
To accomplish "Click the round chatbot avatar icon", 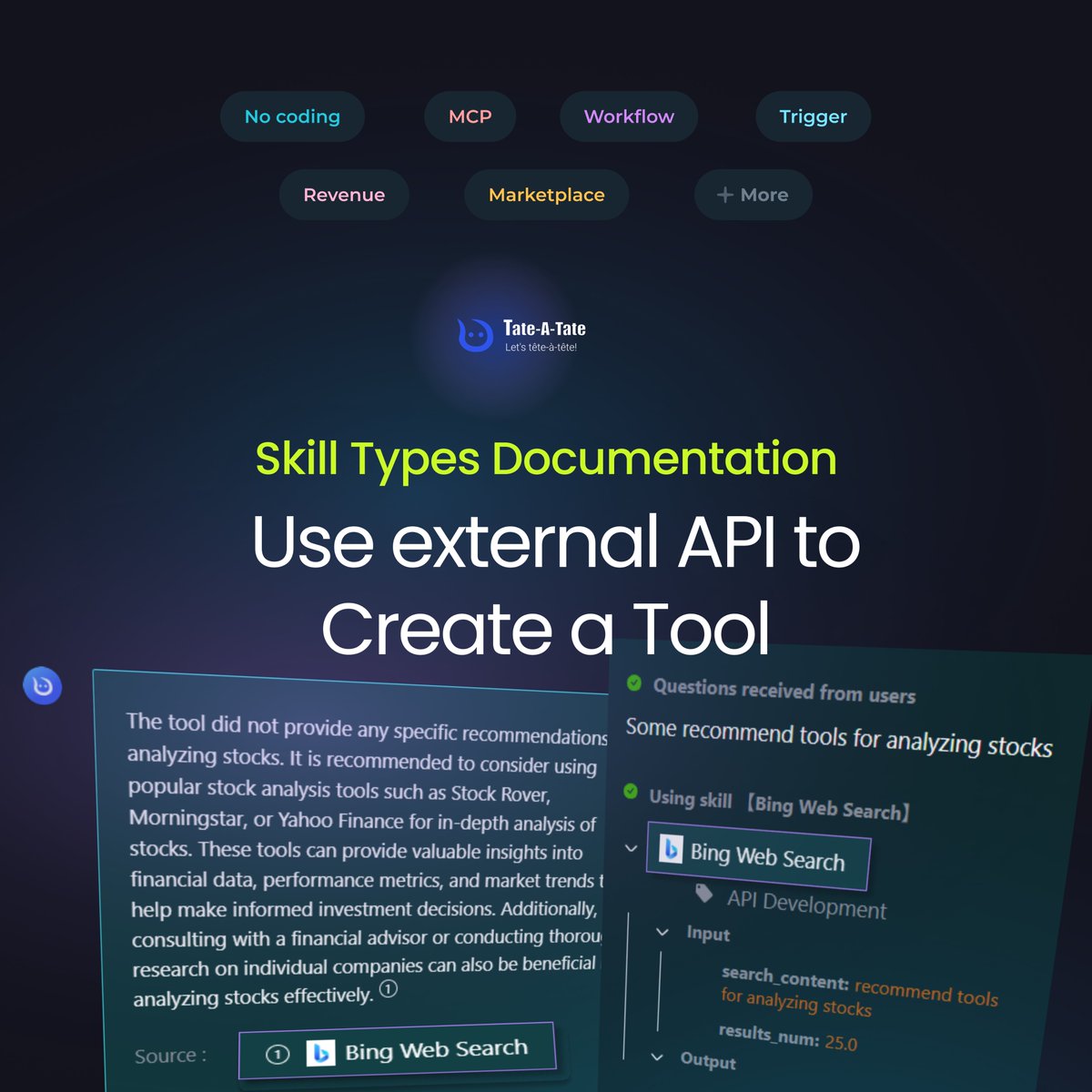I will click(42, 685).
